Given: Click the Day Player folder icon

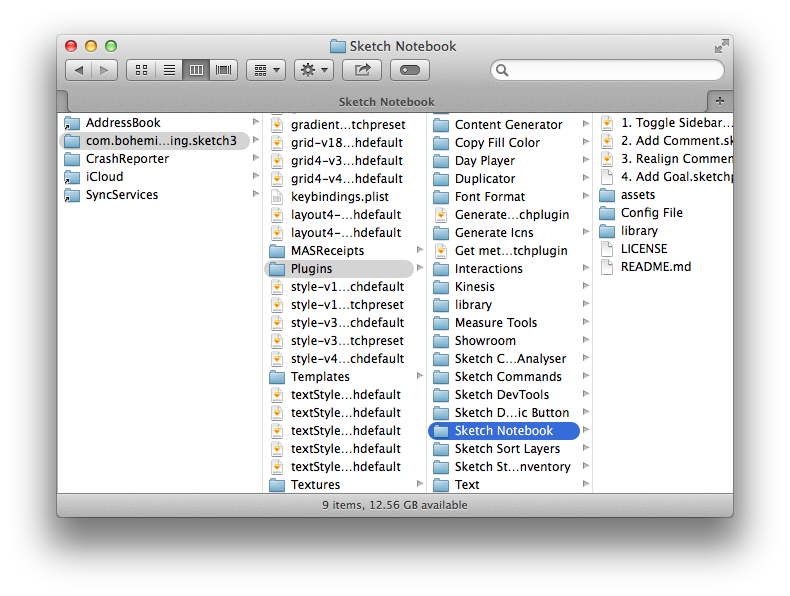Looking at the screenshot, I should pos(441,161).
